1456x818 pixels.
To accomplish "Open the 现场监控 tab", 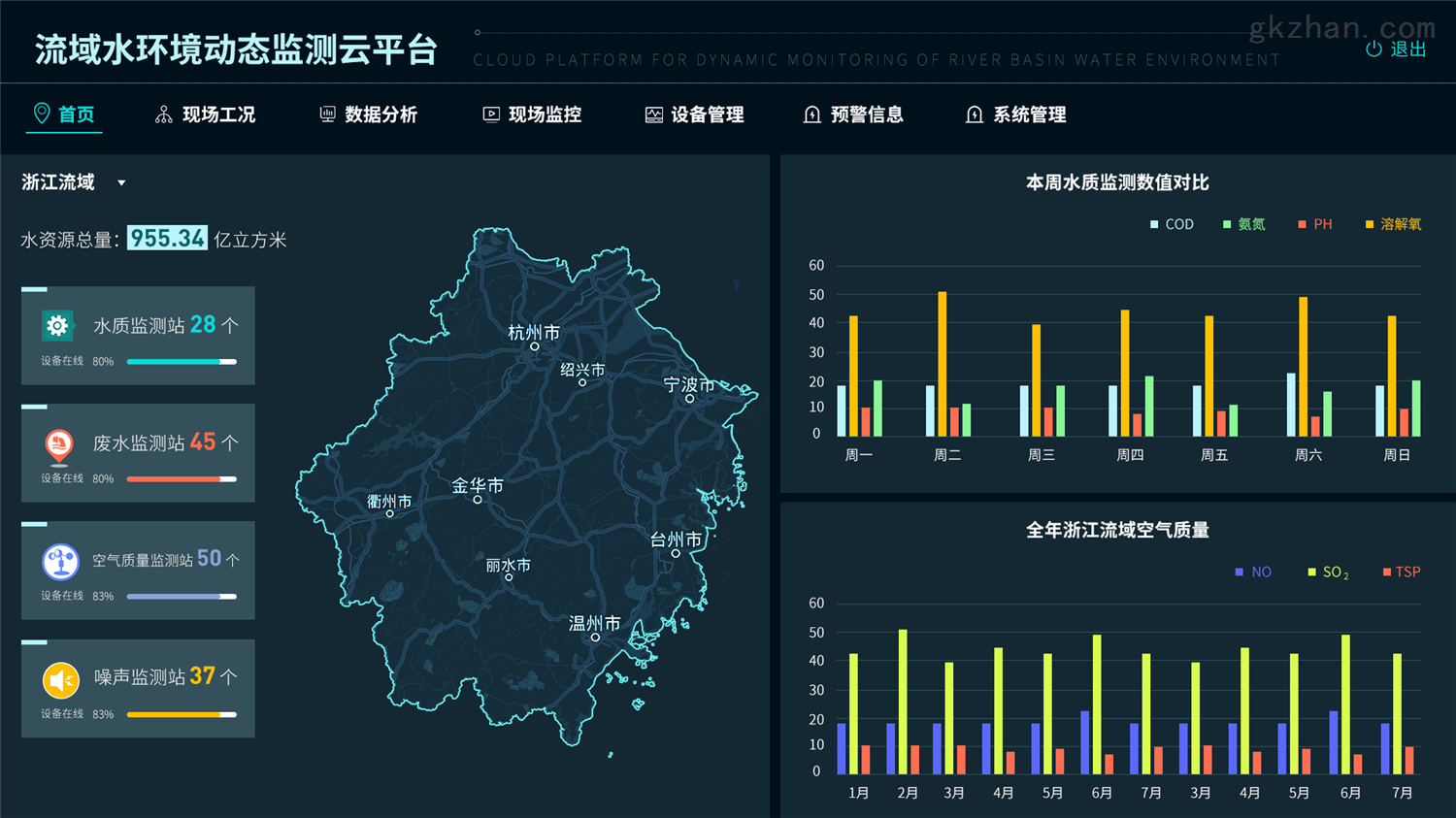I will click(546, 114).
